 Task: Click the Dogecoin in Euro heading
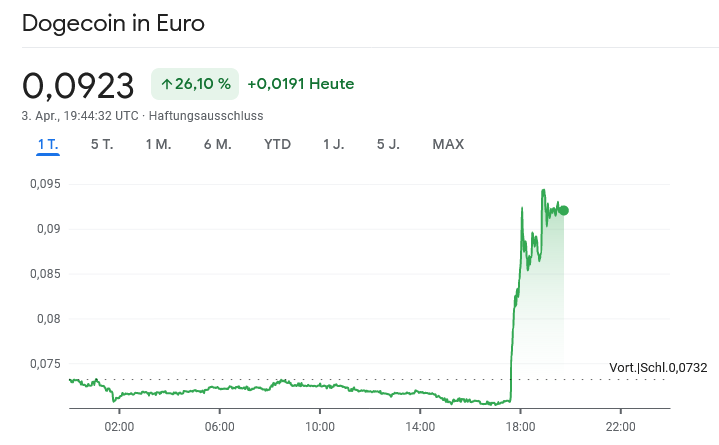point(113,23)
